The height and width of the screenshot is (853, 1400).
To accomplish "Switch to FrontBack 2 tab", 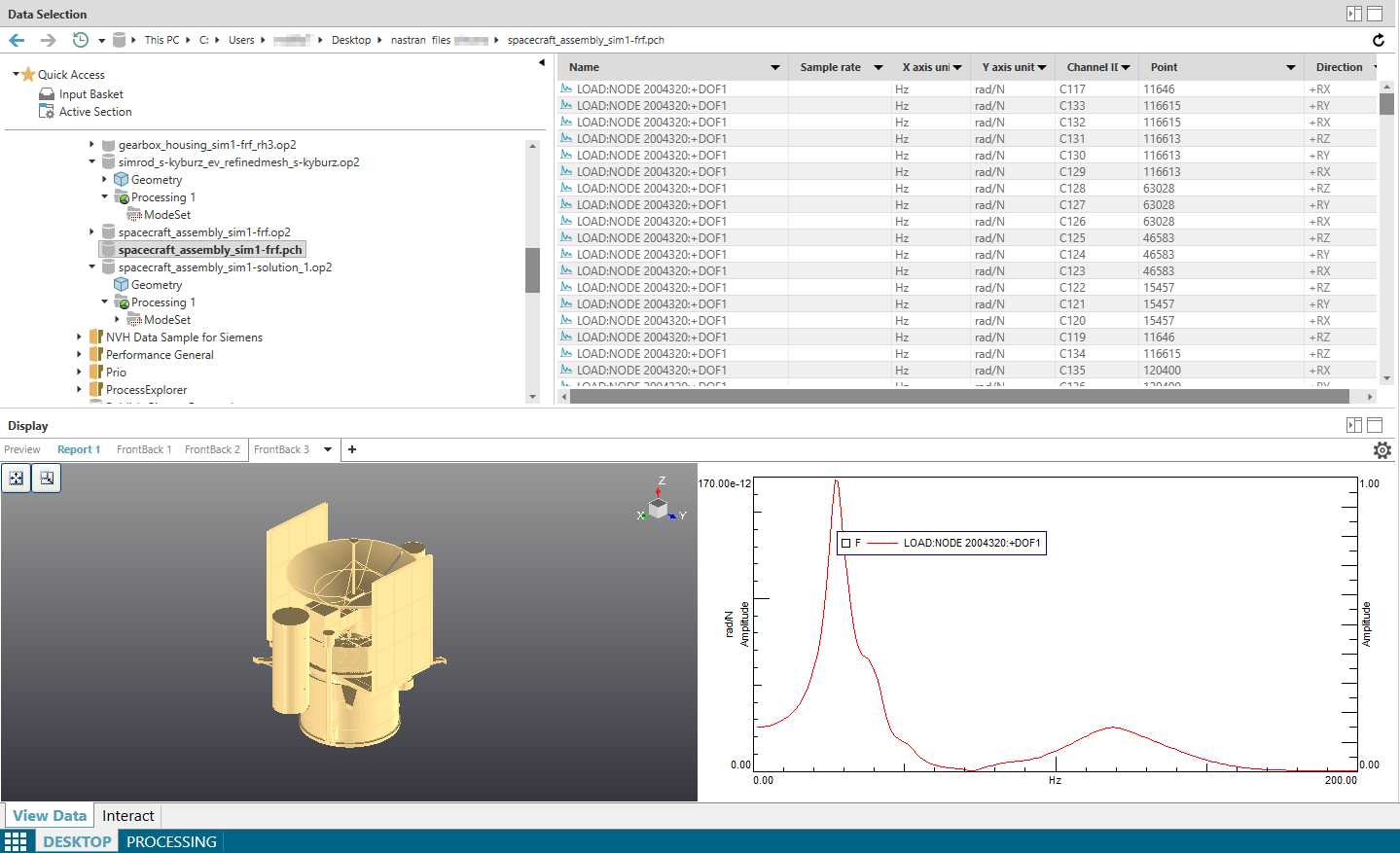I will (212, 449).
